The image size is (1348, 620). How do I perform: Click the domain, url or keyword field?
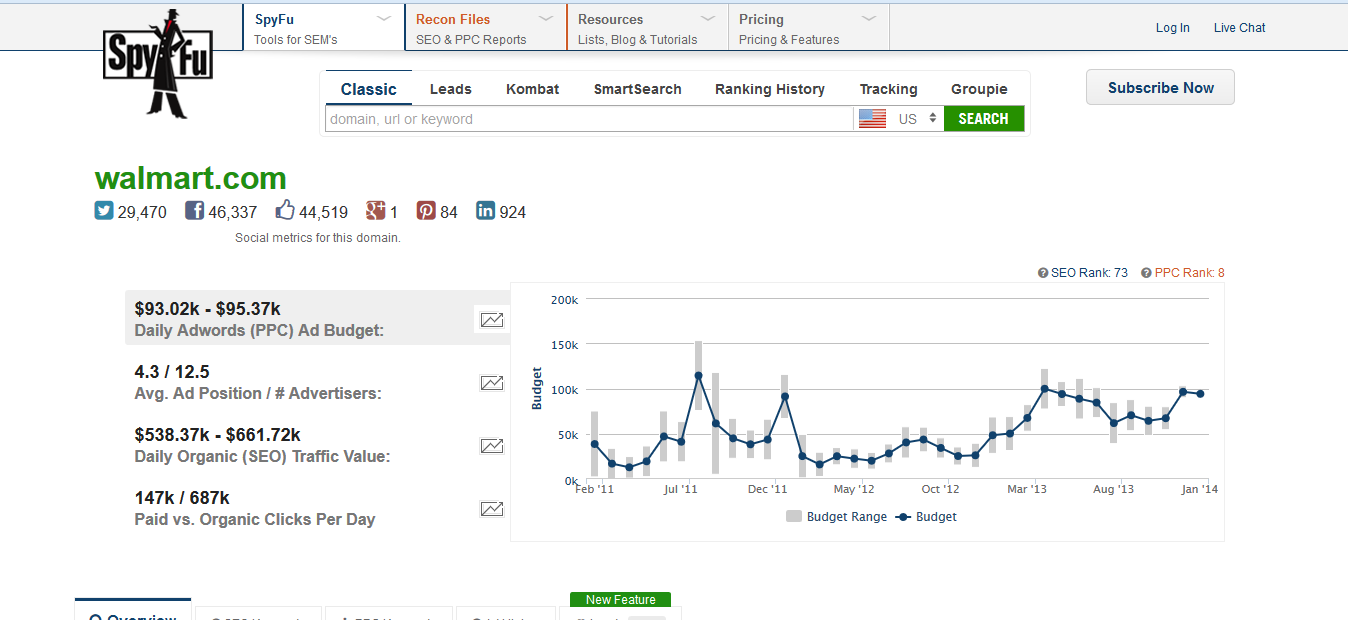pos(588,119)
